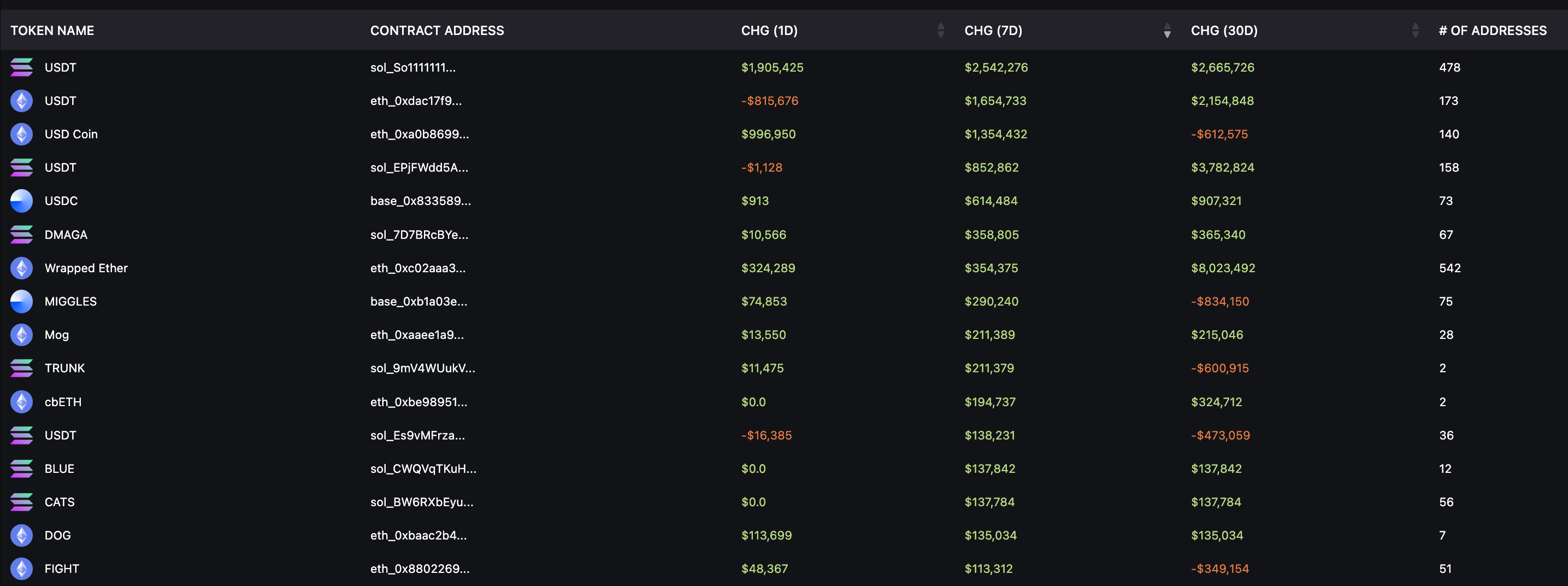Click the Solana icon next to DMAGA
This screenshot has height=586, width=1568.
coord(21,235)
